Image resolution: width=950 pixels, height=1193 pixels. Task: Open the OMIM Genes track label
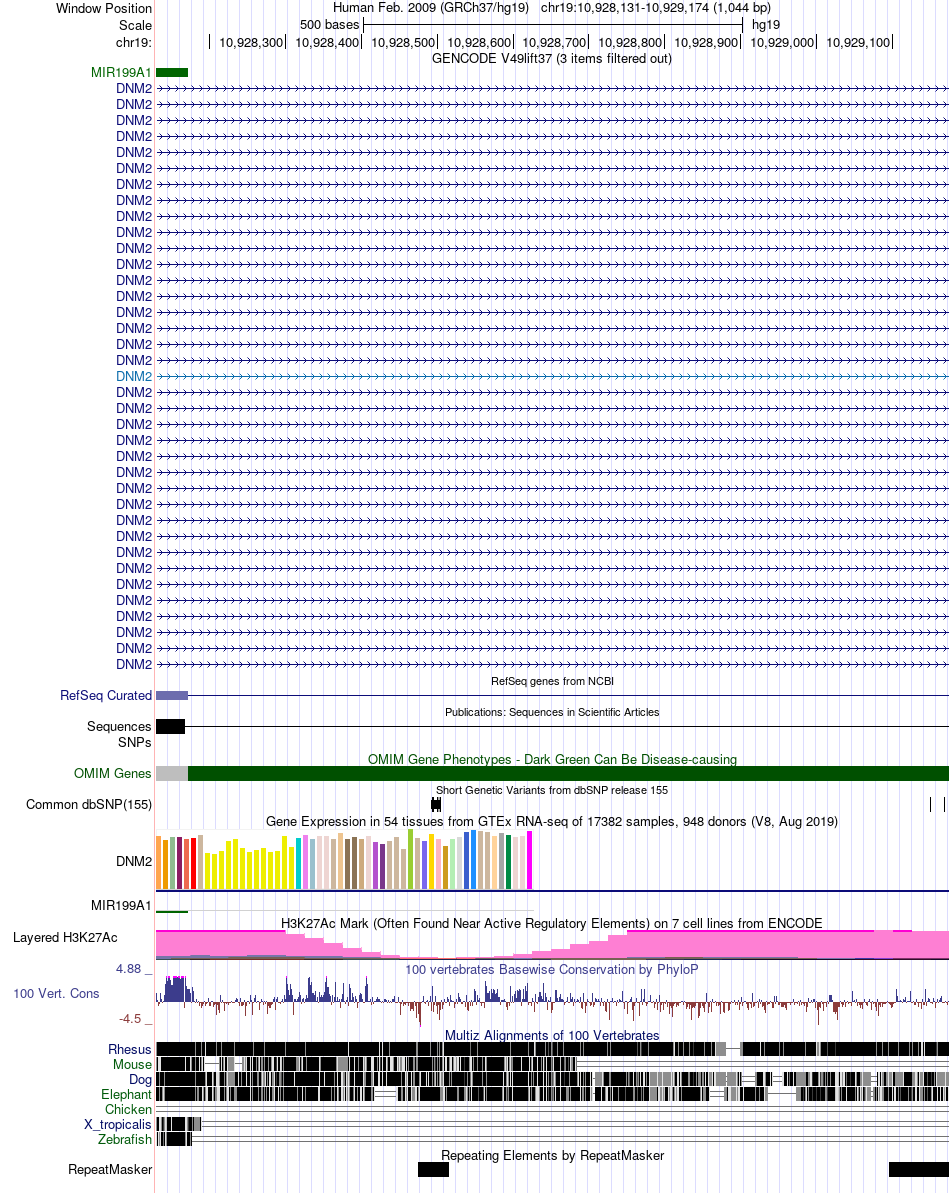tap(113, 773)
